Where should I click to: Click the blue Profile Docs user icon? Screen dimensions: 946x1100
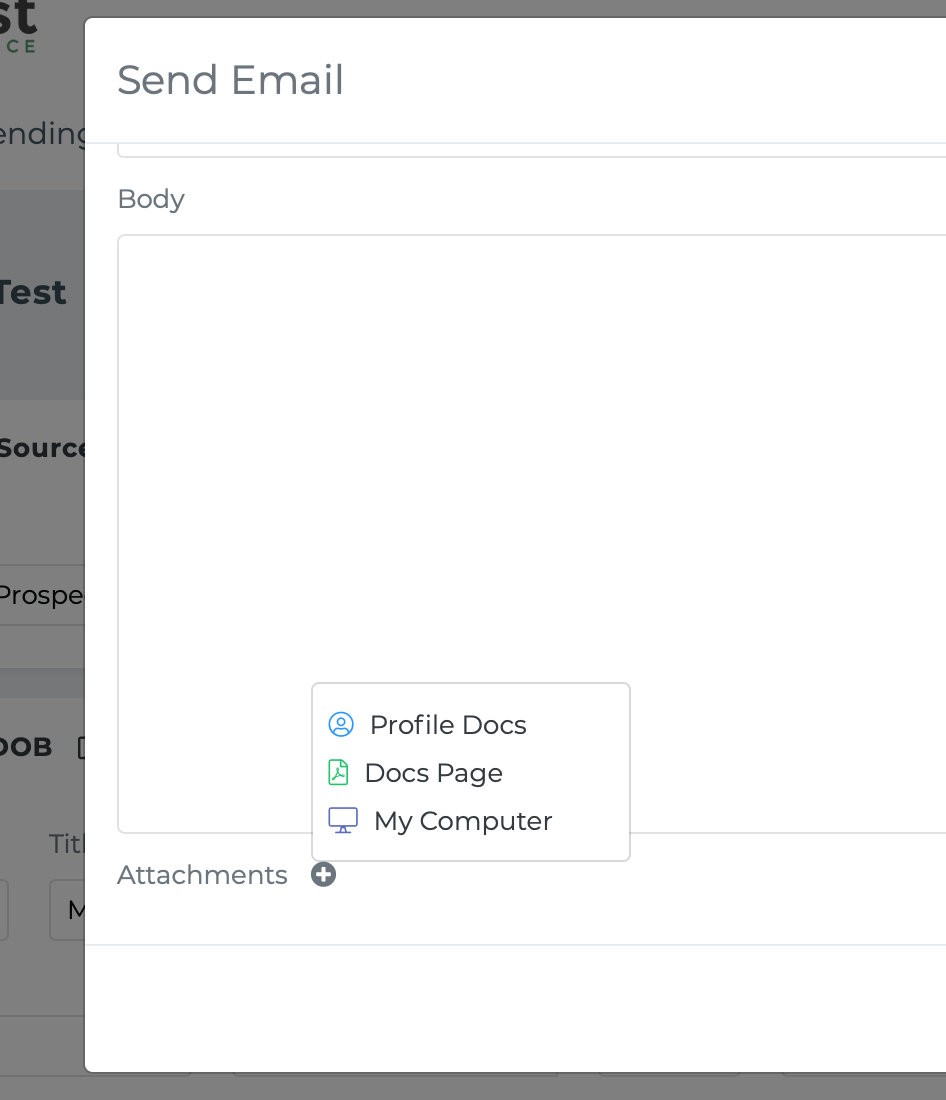[341, 725]
